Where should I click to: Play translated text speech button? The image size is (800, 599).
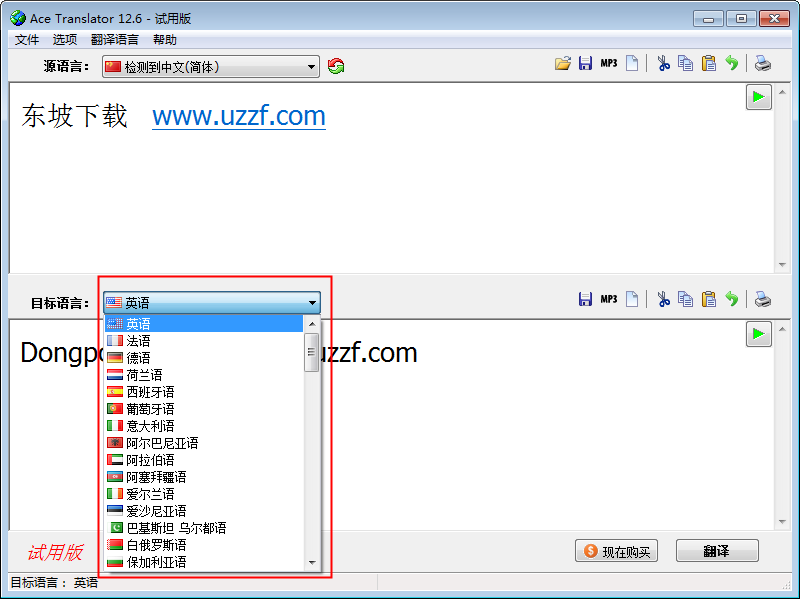click(759, 334)
